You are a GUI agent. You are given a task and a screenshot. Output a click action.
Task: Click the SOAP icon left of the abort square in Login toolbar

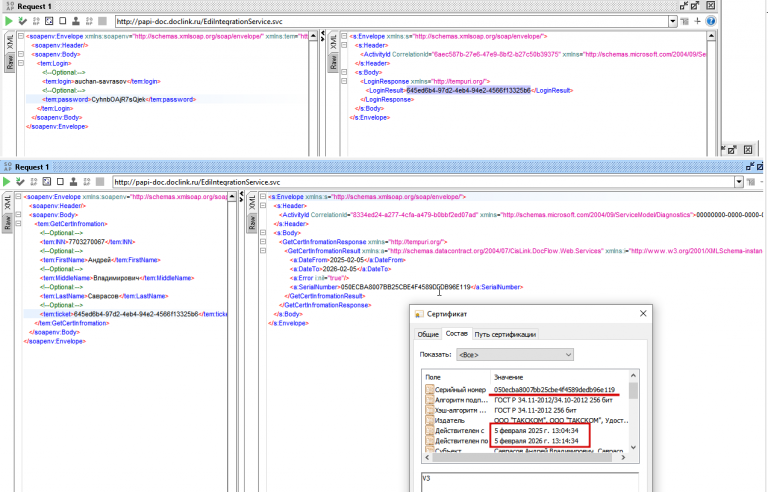pyautogui.click(x=89, y=21)
